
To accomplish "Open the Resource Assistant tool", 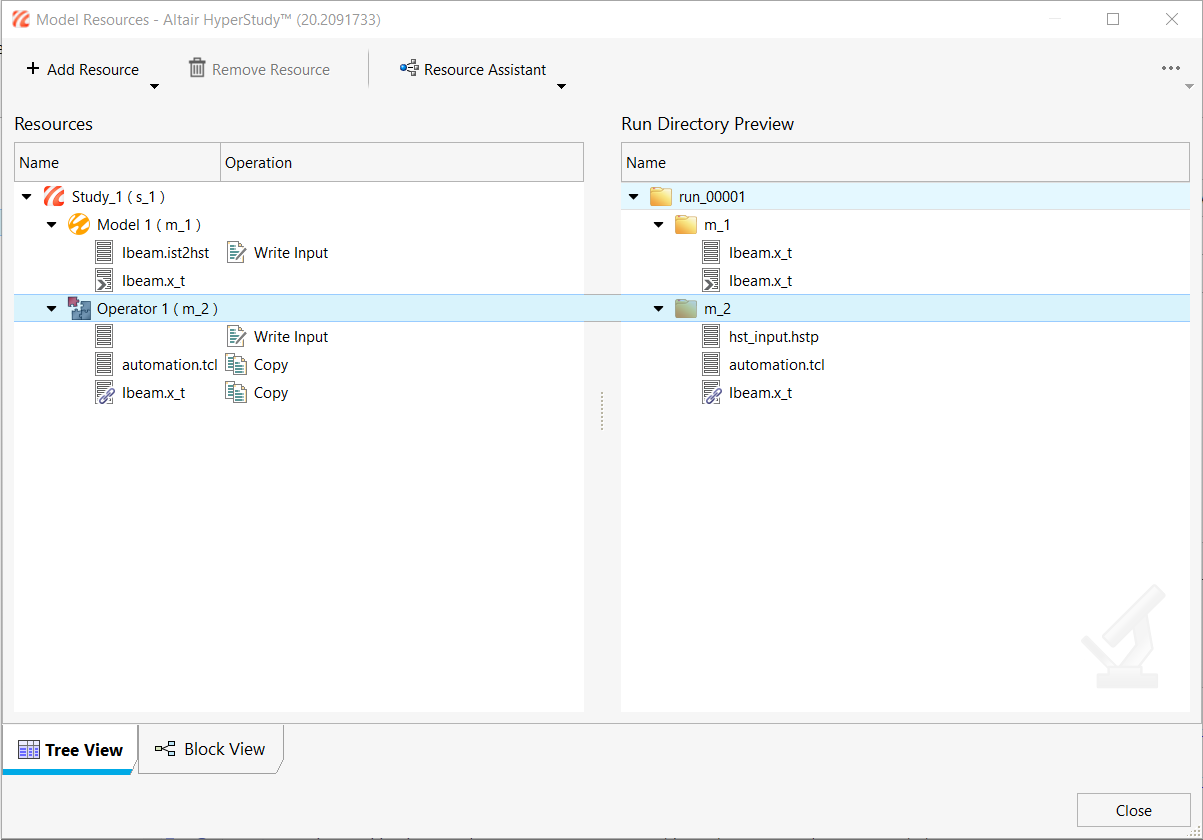I will point(473,69).
